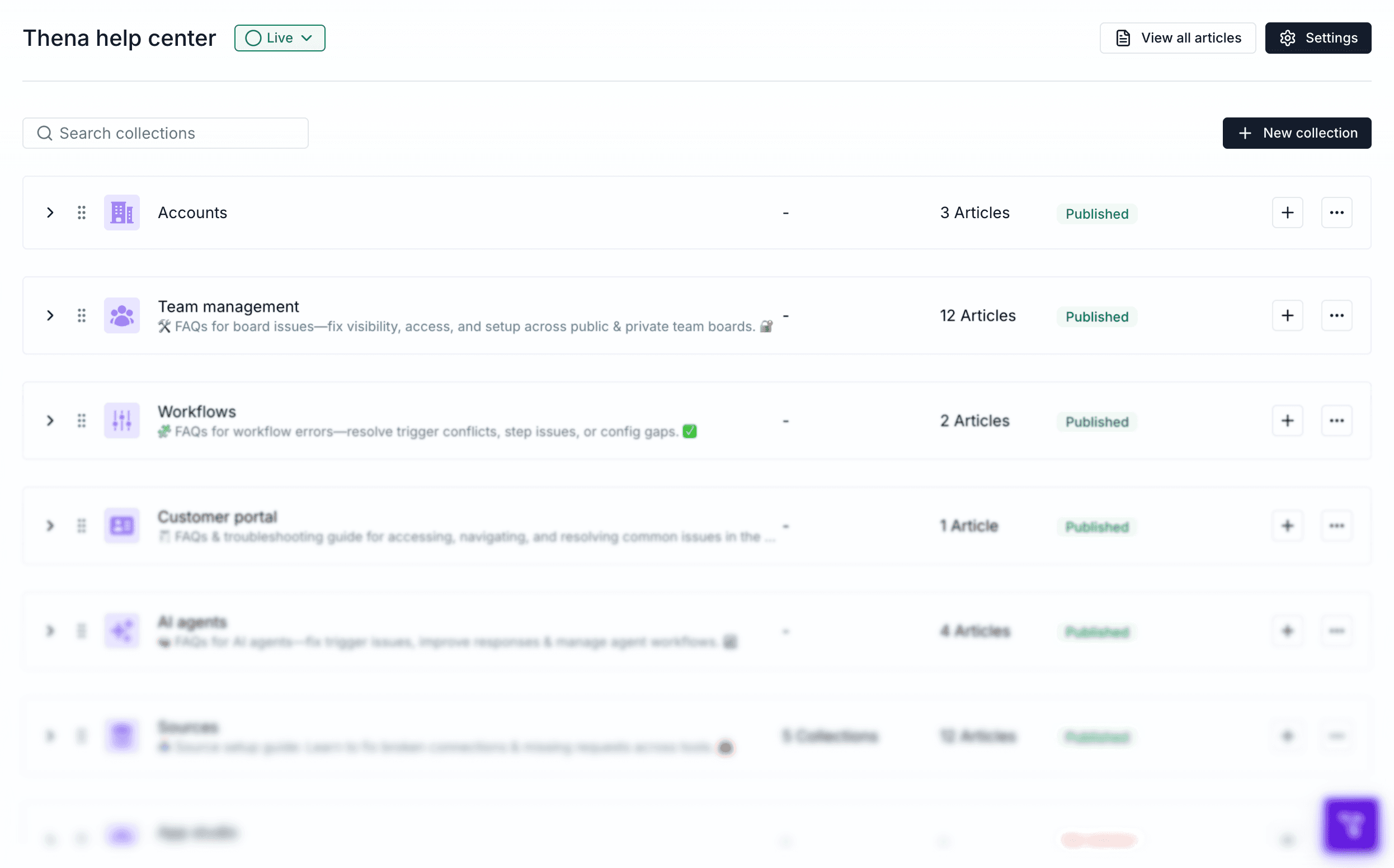Create a New collection
Viewport: 1394px width, 868px height.
pos(1297,133)
